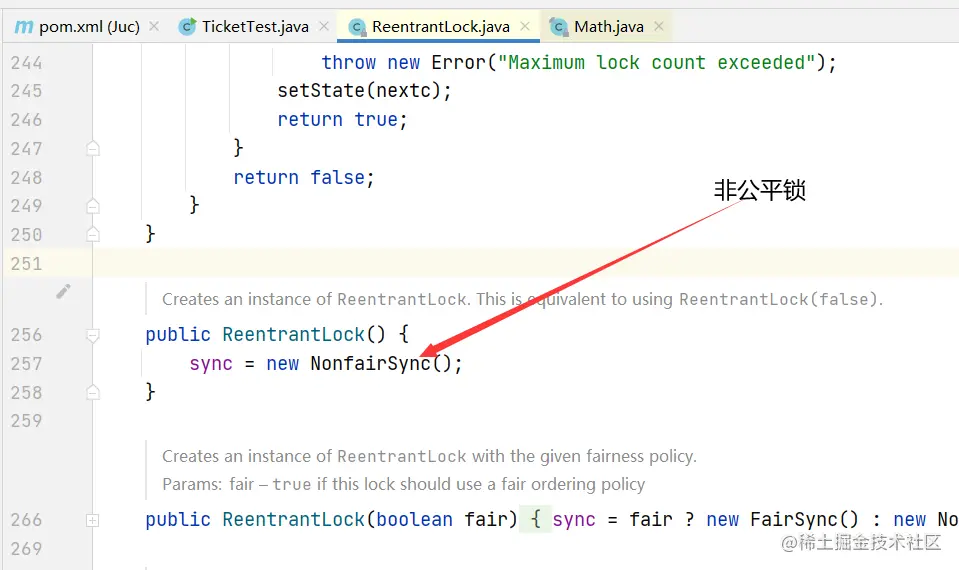The image size is (959, 570).
Task: Click the 'return false;' statement
Action: coord(303,177)
